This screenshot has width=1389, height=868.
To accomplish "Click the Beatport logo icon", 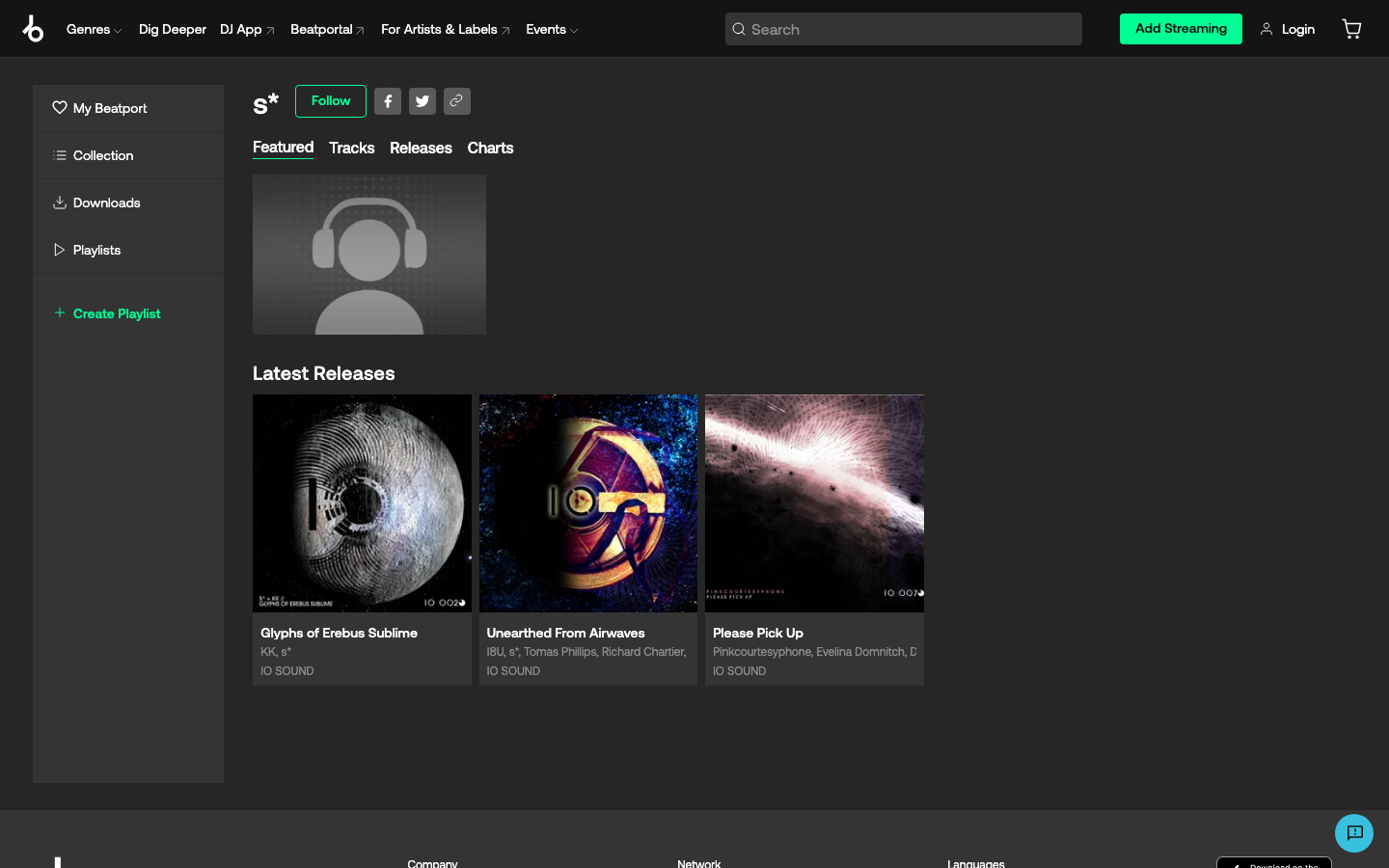I will (33, 29).
